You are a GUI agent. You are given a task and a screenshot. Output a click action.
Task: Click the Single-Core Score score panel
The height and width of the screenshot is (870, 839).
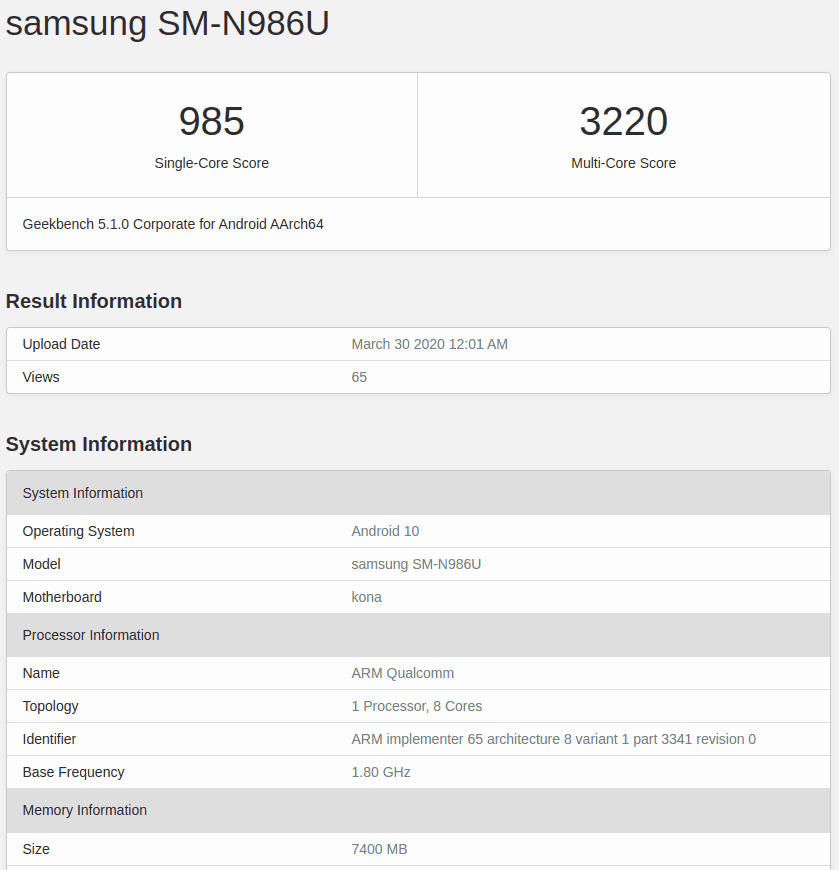[x=211, y=135]
